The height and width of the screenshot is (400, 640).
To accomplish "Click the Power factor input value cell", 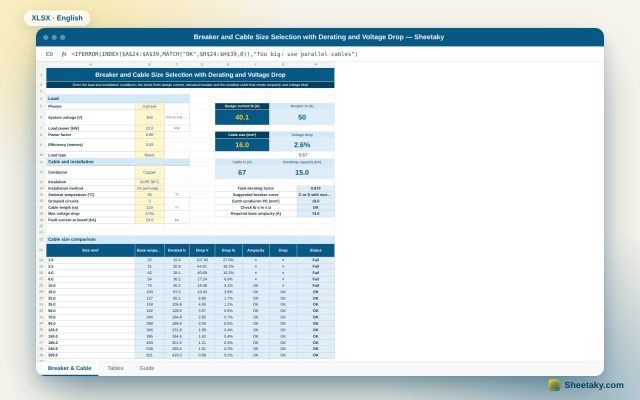I will (x=149, y=135).
